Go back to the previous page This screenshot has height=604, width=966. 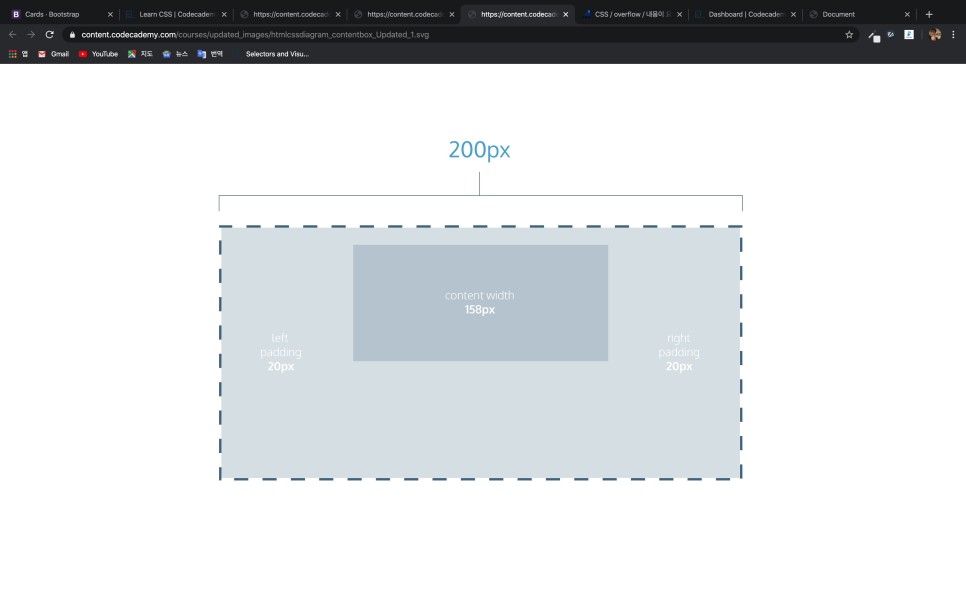pos(12,35)
